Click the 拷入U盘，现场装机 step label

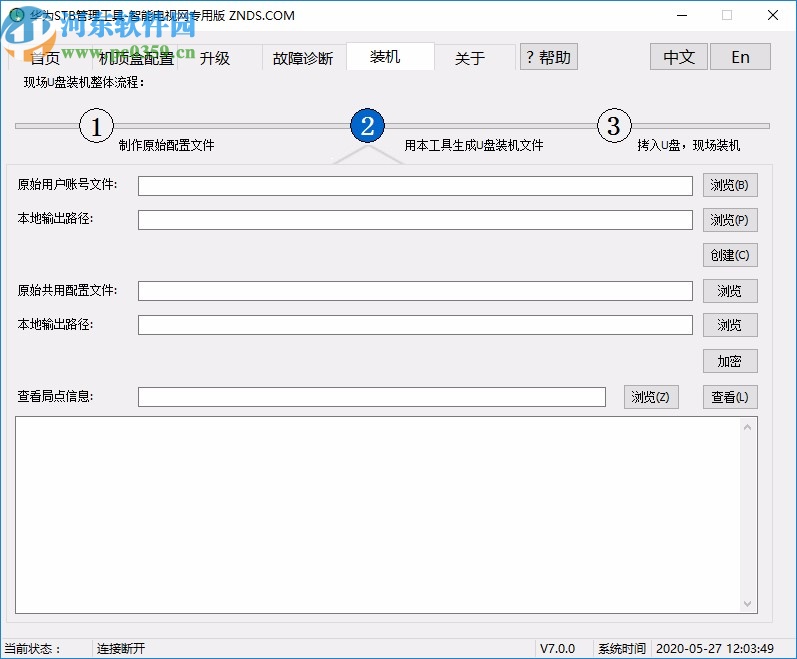click(x=689, y=145)
